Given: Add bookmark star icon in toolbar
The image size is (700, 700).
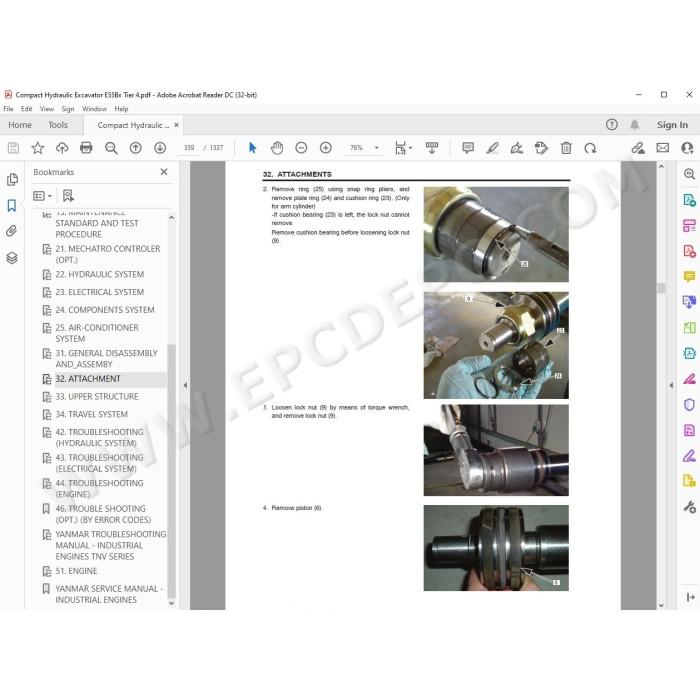Looking at the screenshot, I should click(x=38, y=148).
